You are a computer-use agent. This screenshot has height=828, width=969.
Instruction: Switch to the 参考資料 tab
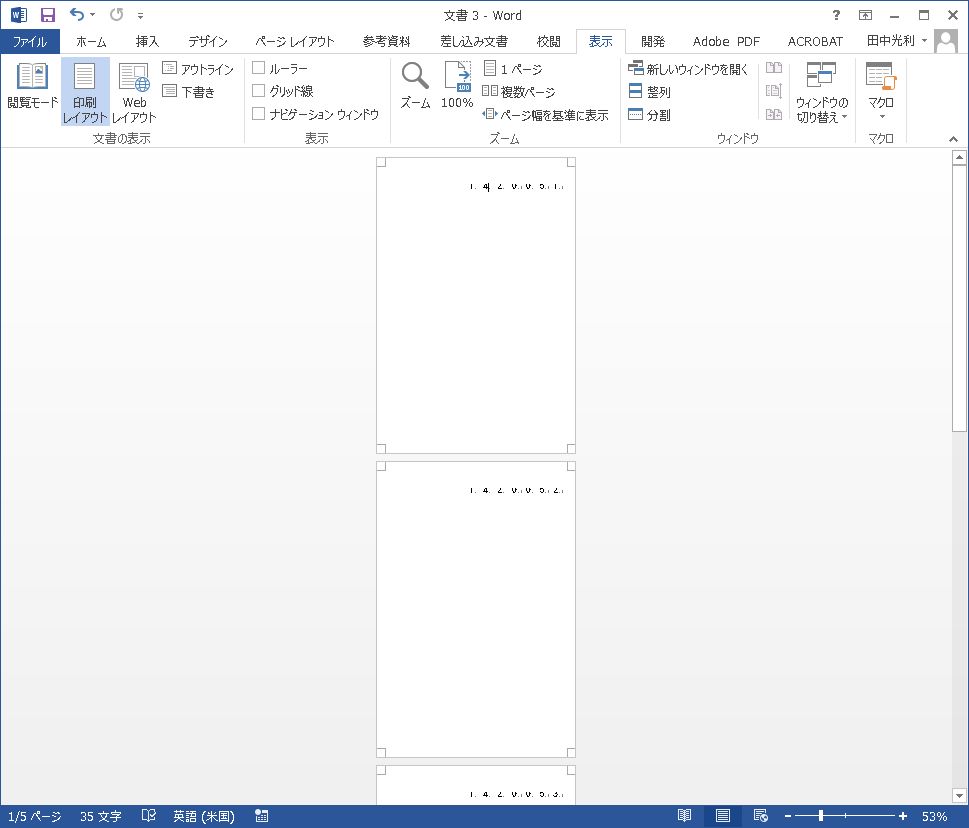[386, 41]
